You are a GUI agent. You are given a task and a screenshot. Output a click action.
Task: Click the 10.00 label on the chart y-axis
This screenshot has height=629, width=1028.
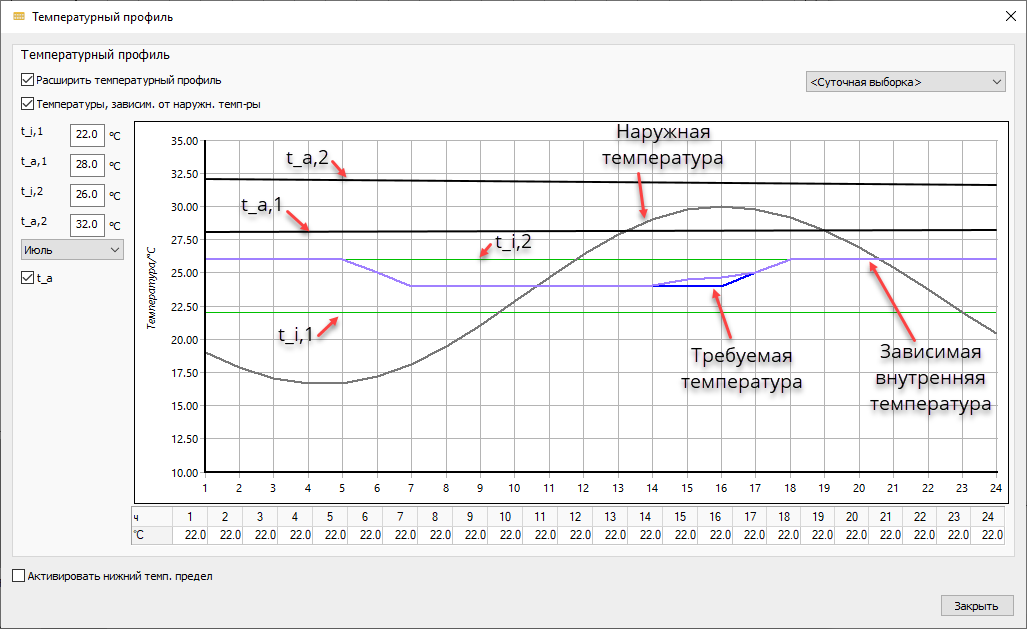(x=184, y=473)
